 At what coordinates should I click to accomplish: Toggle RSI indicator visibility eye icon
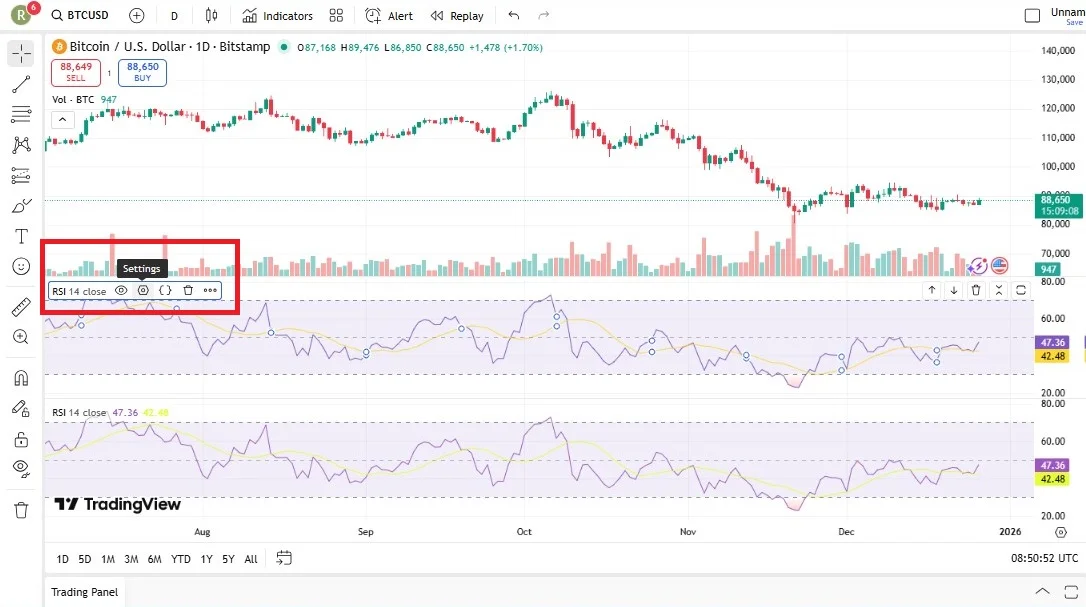(121, 290)
